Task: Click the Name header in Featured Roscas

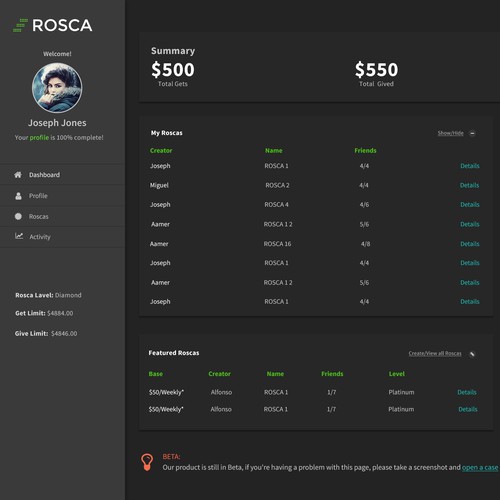Action: pos(275,374)
